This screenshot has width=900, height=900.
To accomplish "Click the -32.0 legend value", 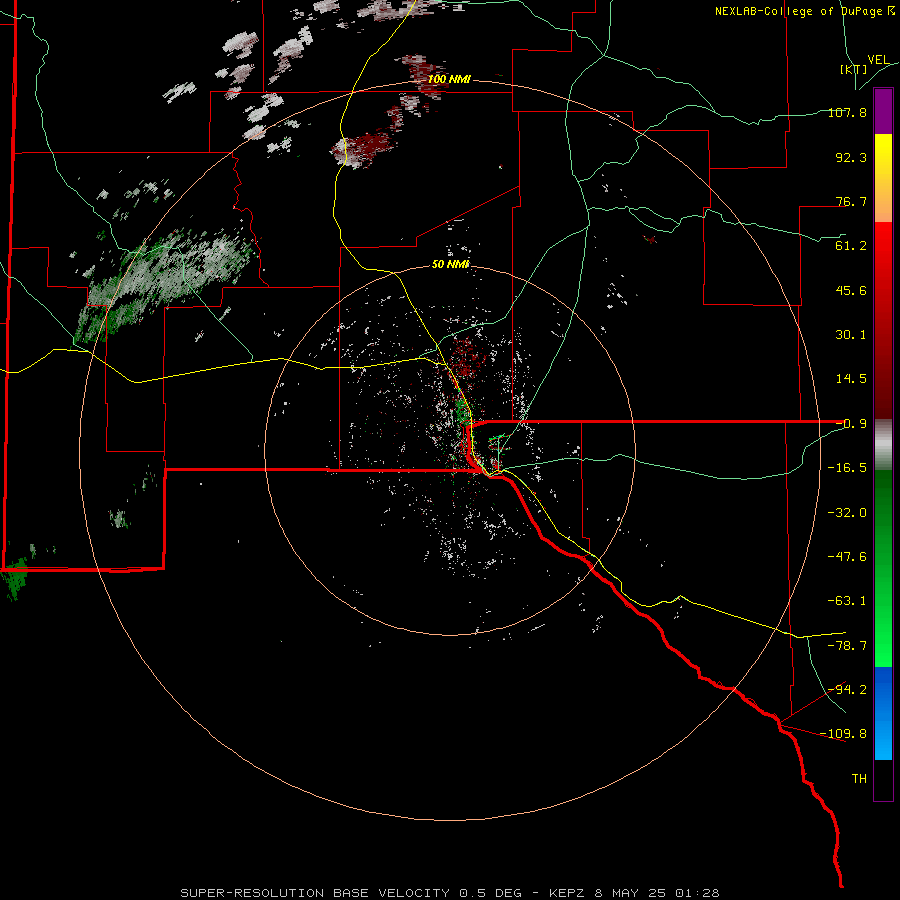I will pos(847,513).
